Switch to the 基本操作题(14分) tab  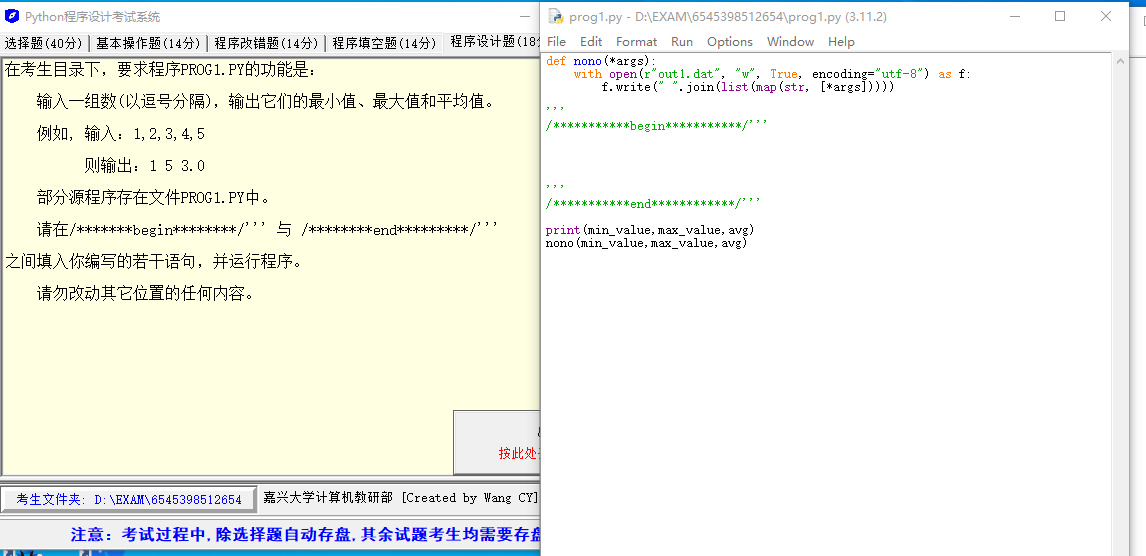[x=148, y=43]
